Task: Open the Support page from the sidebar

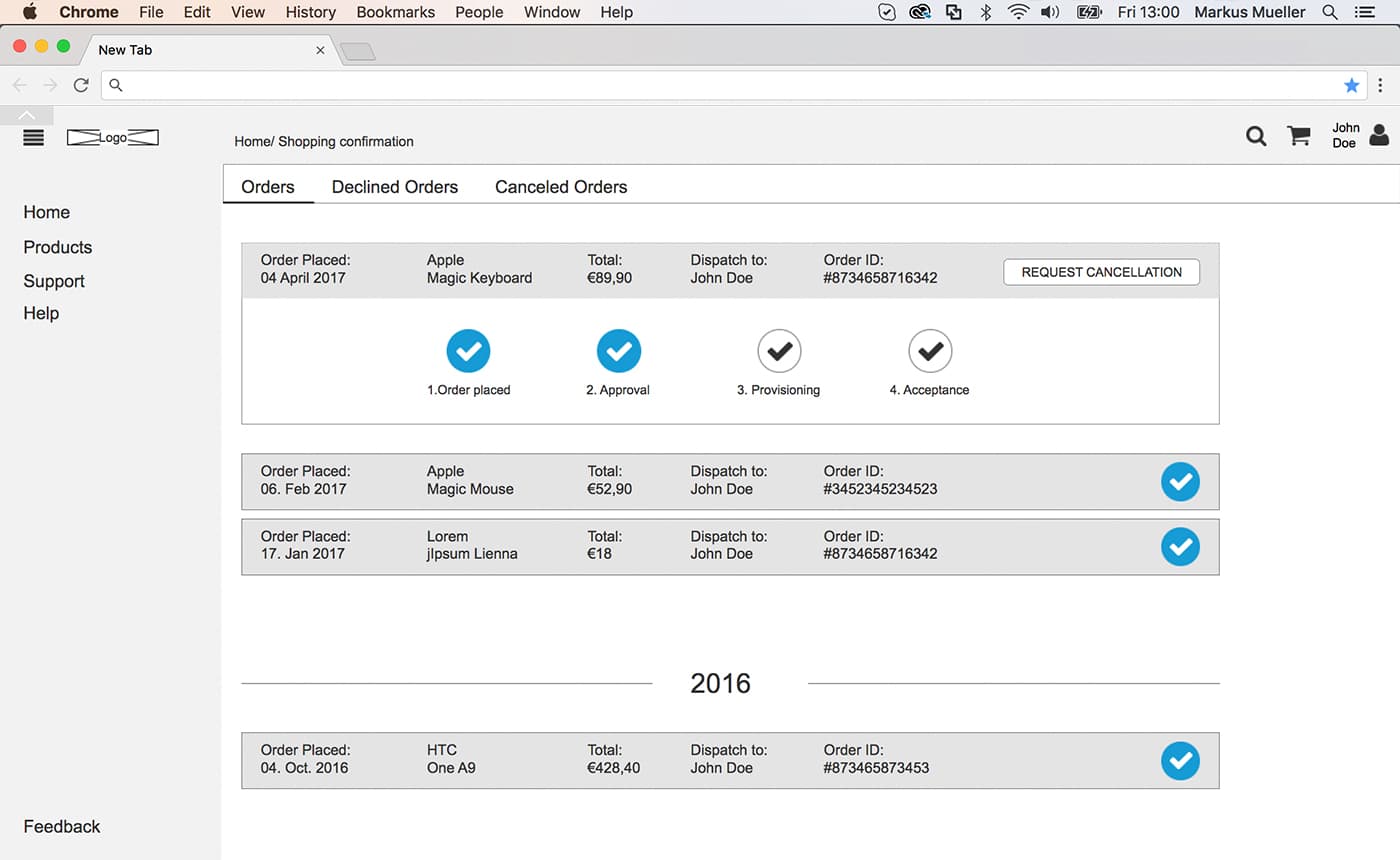Action: click(x=53, y=281)
